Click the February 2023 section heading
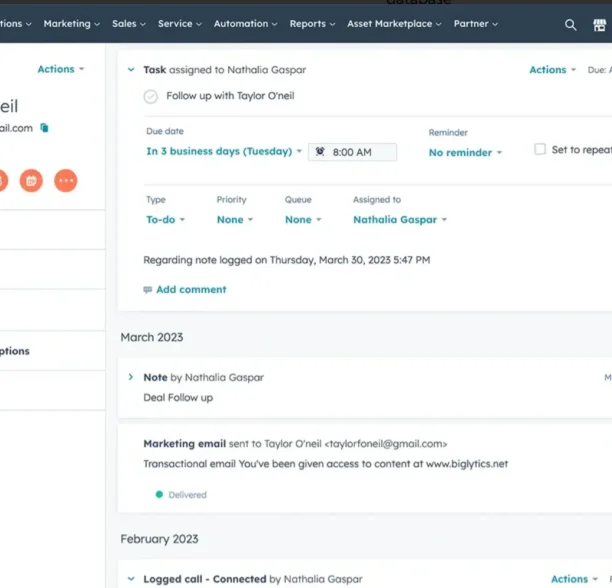This screenshot has height=588, width=612. tap(159, 539)
